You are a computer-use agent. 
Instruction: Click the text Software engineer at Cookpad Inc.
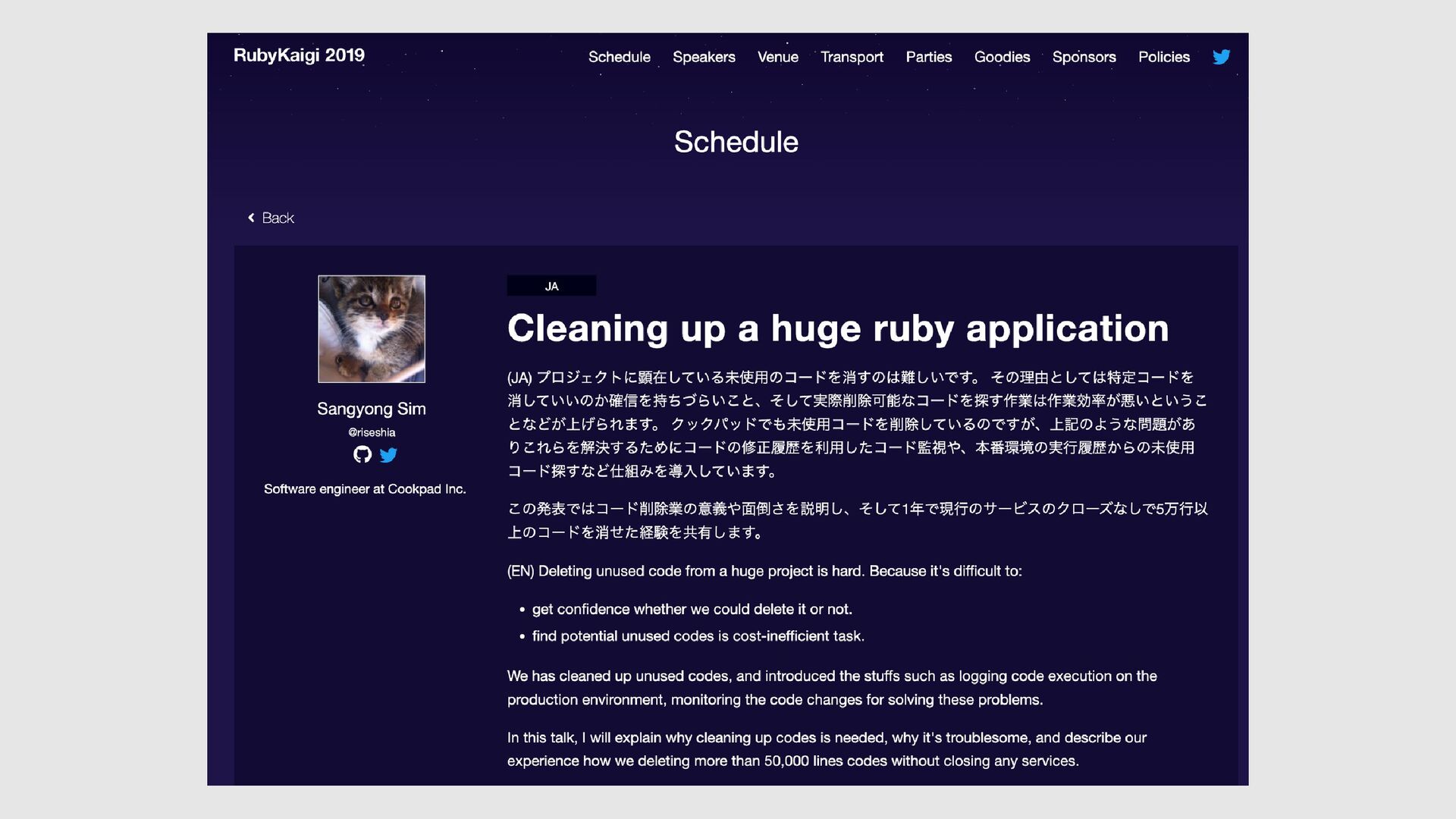coord(365,489)
